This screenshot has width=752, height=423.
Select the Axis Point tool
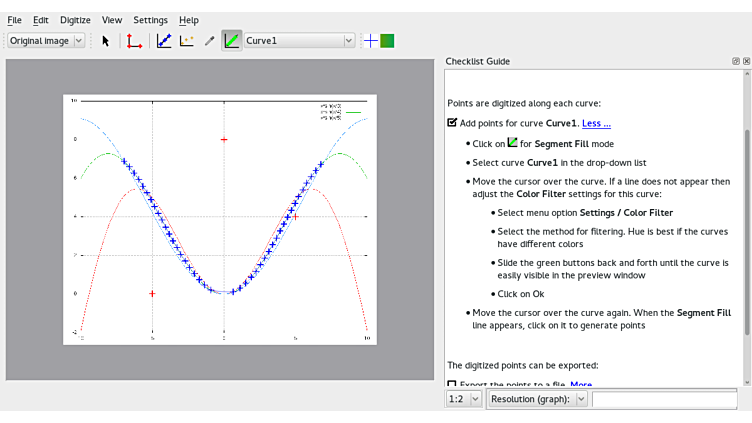pos(134,41)
